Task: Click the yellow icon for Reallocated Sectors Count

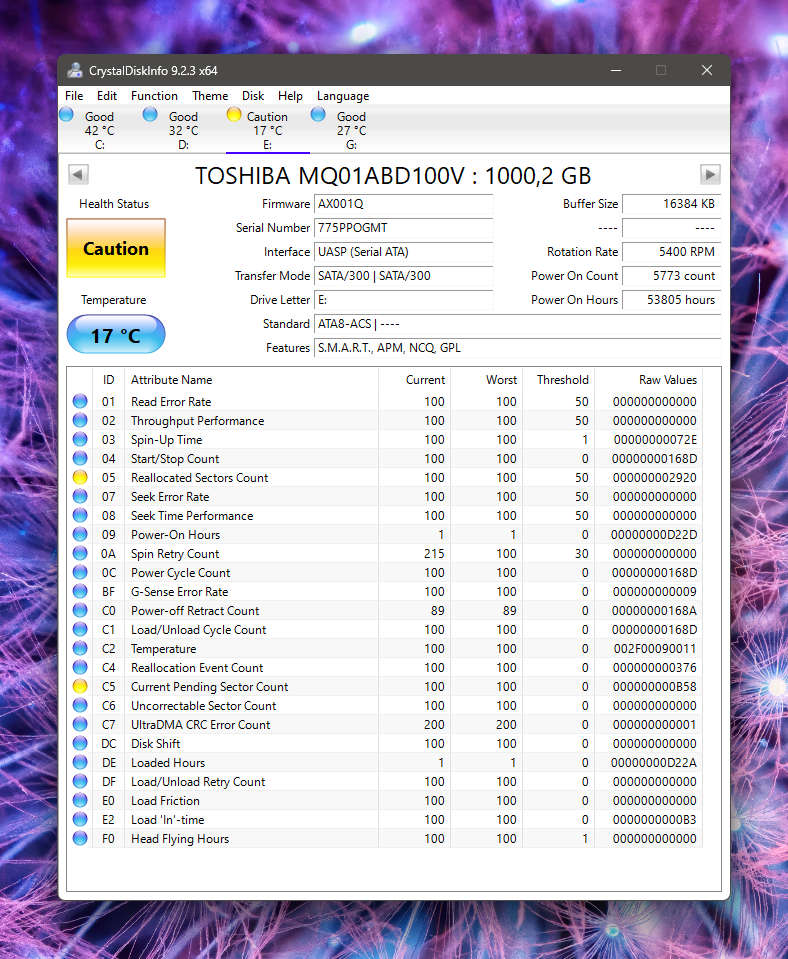Action: pos(80,477)
